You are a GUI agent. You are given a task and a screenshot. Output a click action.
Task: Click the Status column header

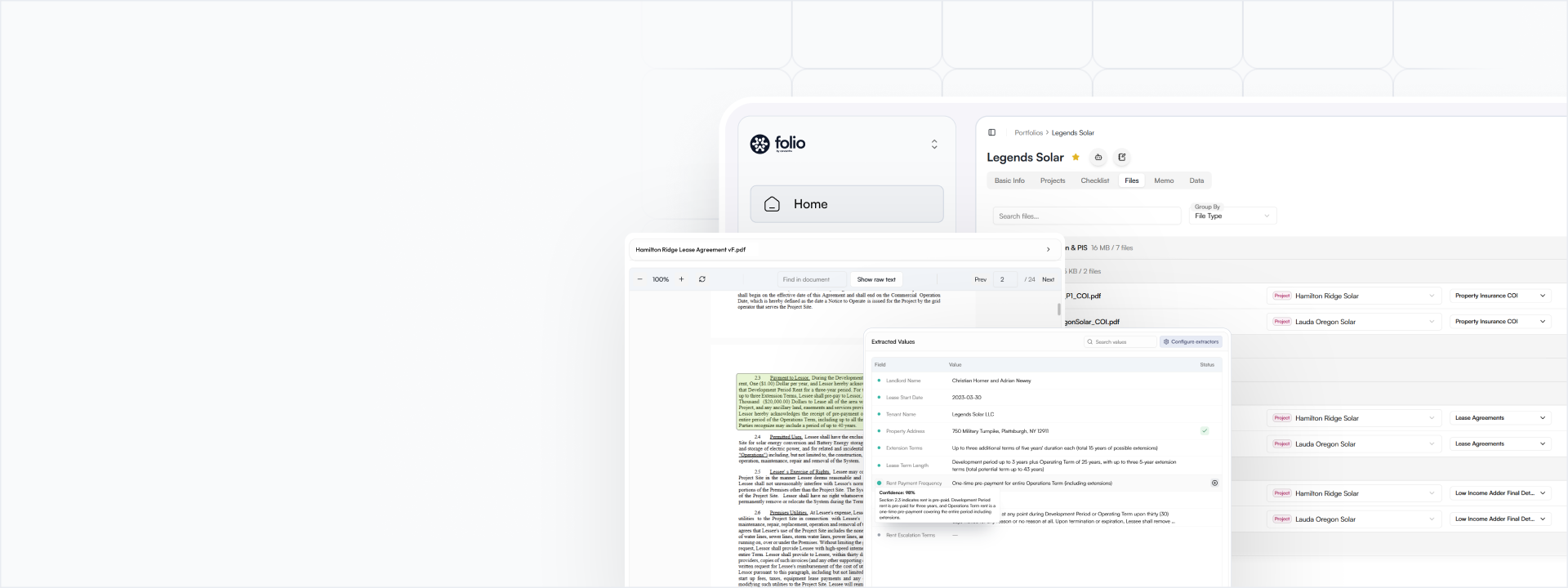tap(1207, 365)
